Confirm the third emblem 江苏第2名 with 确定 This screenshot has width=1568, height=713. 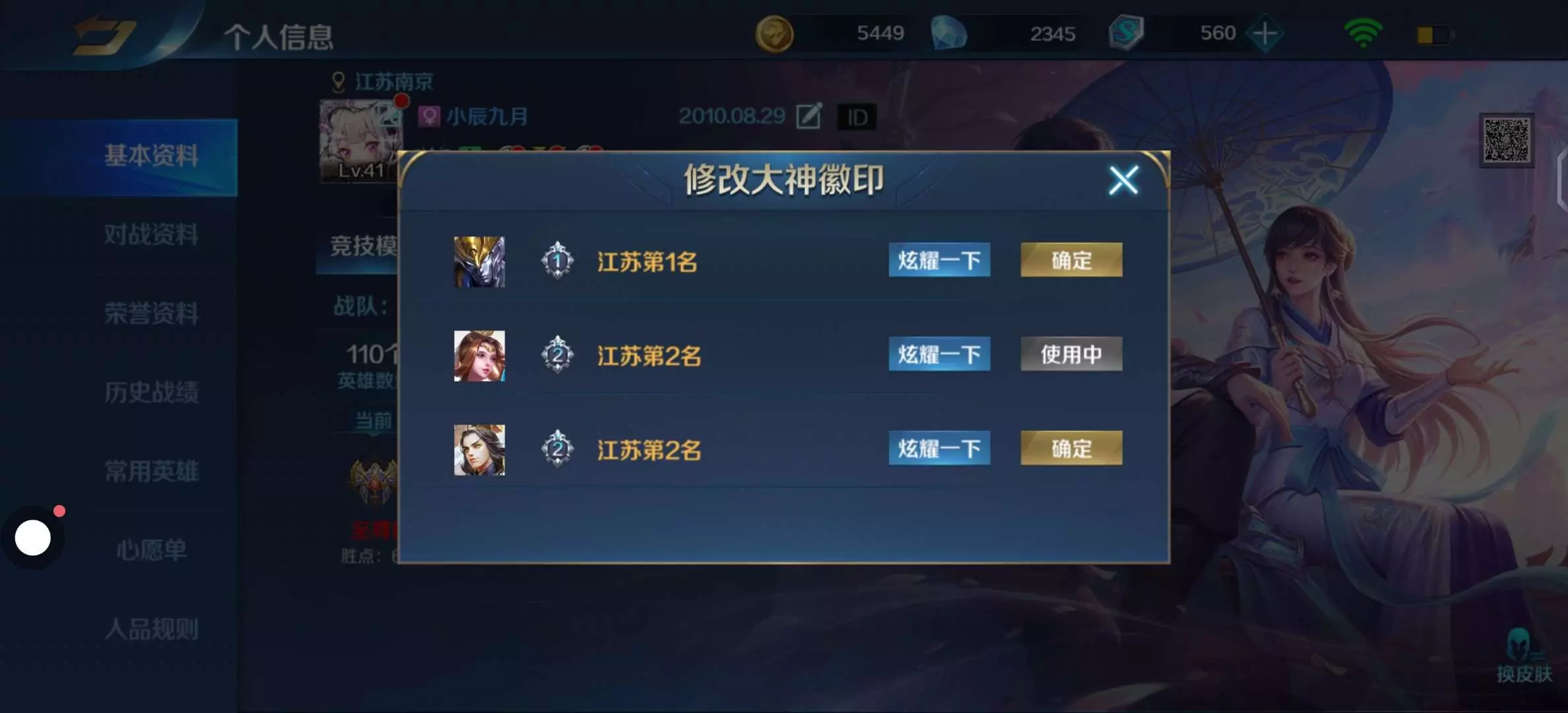(1071, 449)
